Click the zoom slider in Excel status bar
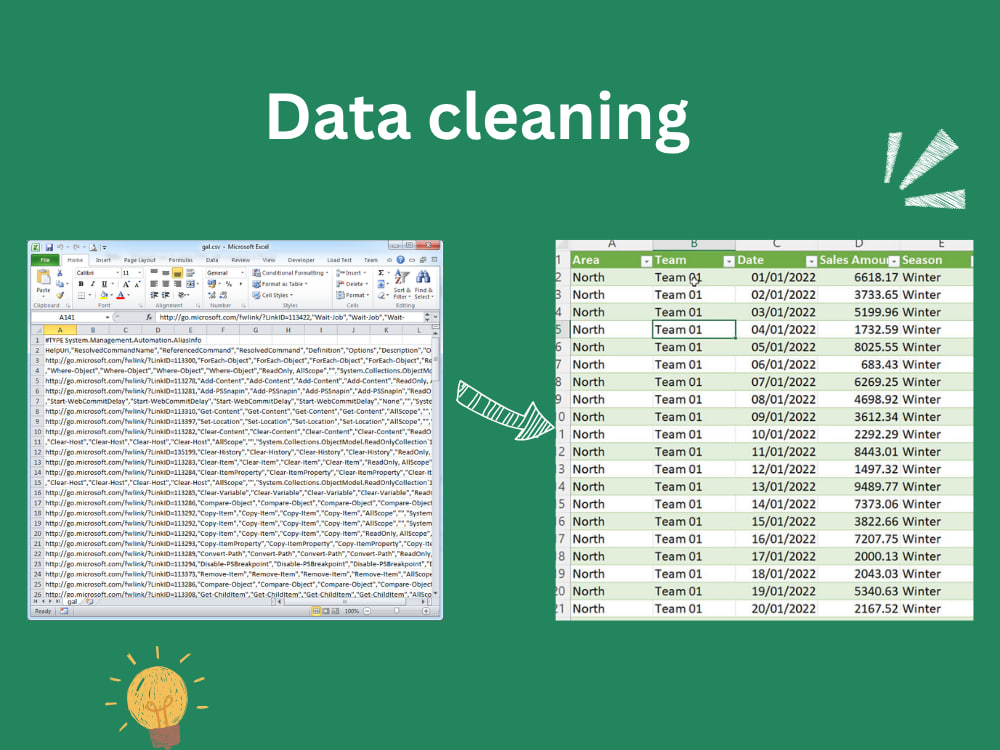 [396, 611]
